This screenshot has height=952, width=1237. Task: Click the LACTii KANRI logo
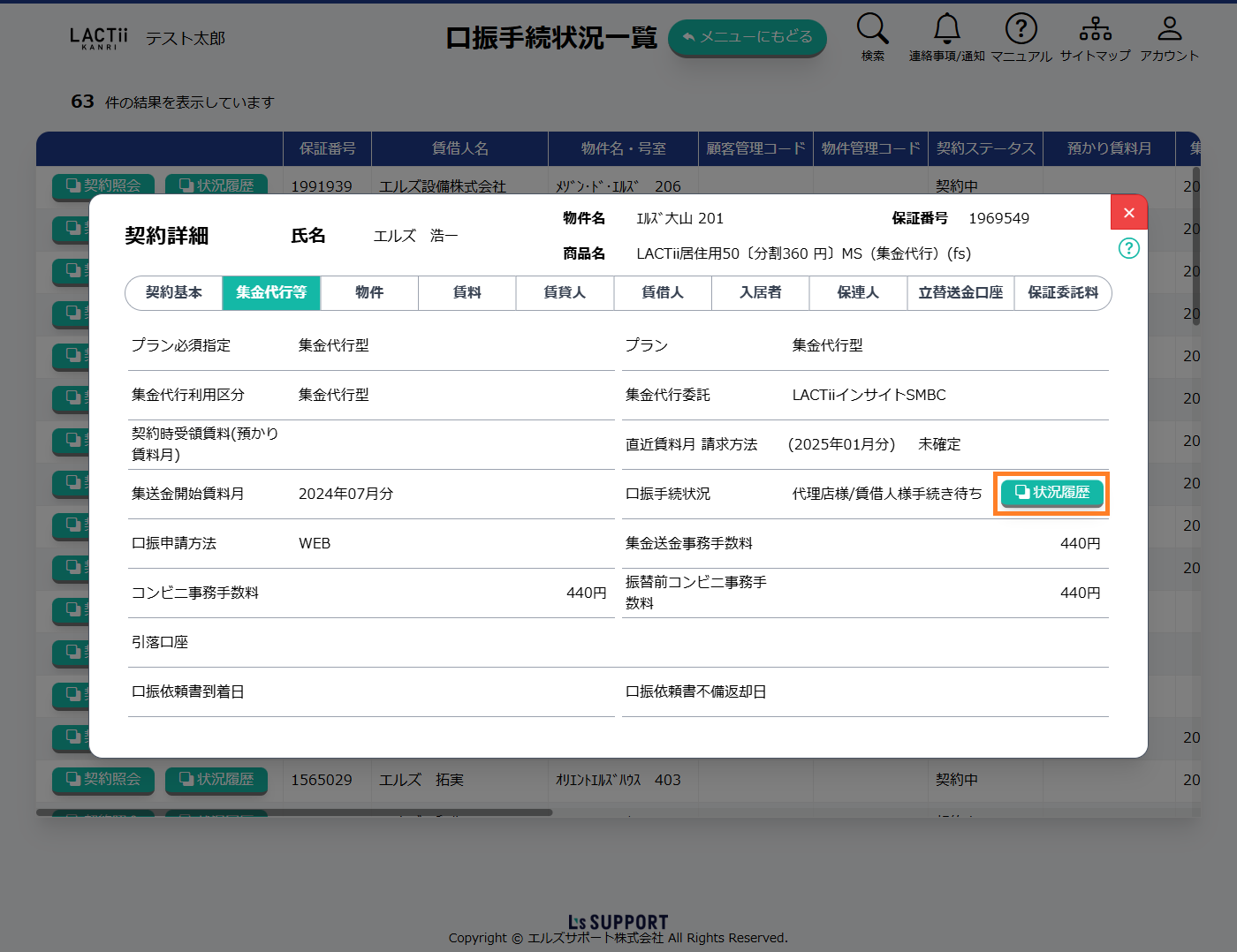click(98, 38)
